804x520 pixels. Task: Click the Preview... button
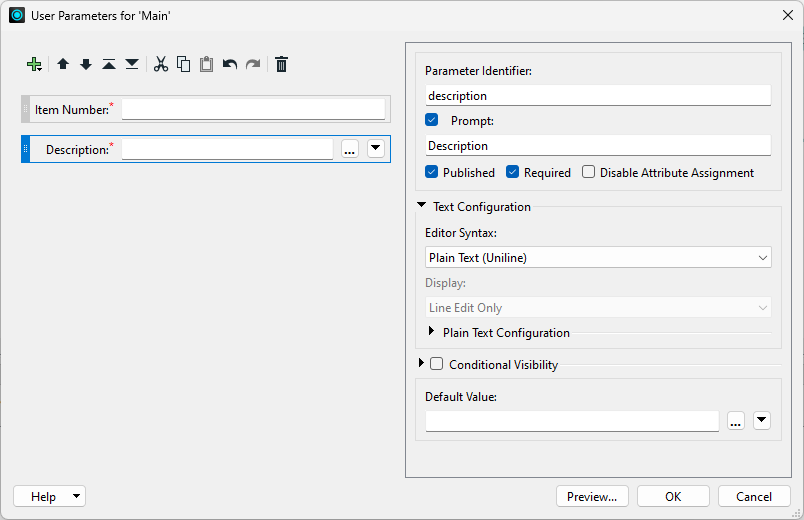tap(592, 496)
